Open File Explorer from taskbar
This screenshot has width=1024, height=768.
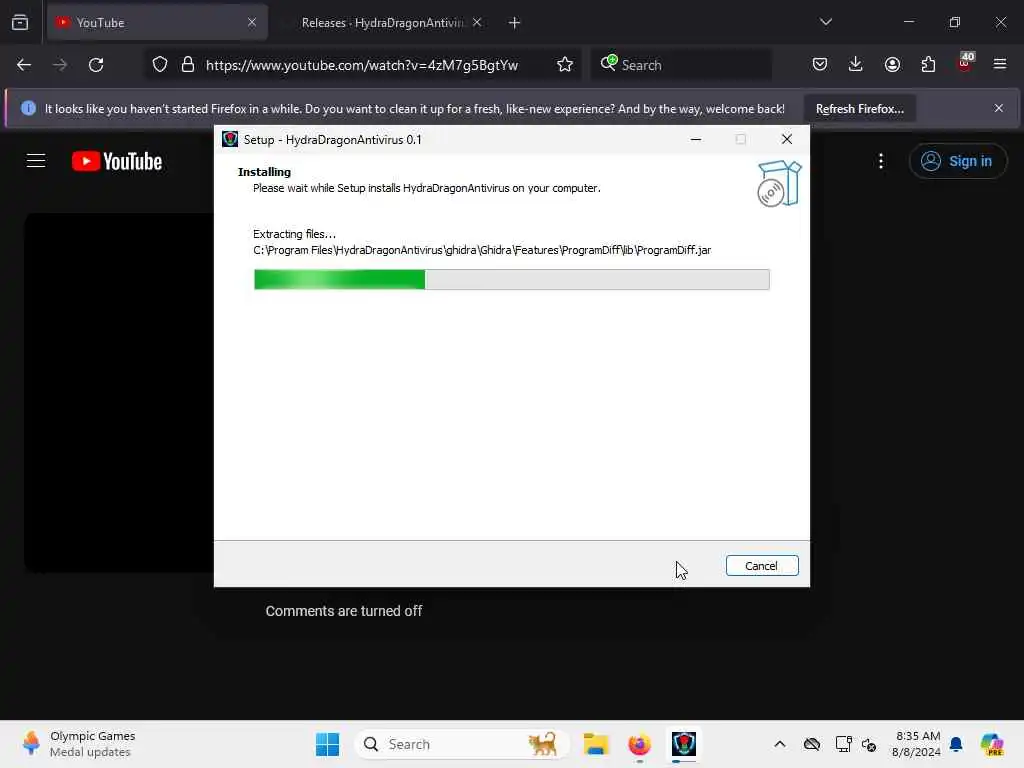coord(596,744)
